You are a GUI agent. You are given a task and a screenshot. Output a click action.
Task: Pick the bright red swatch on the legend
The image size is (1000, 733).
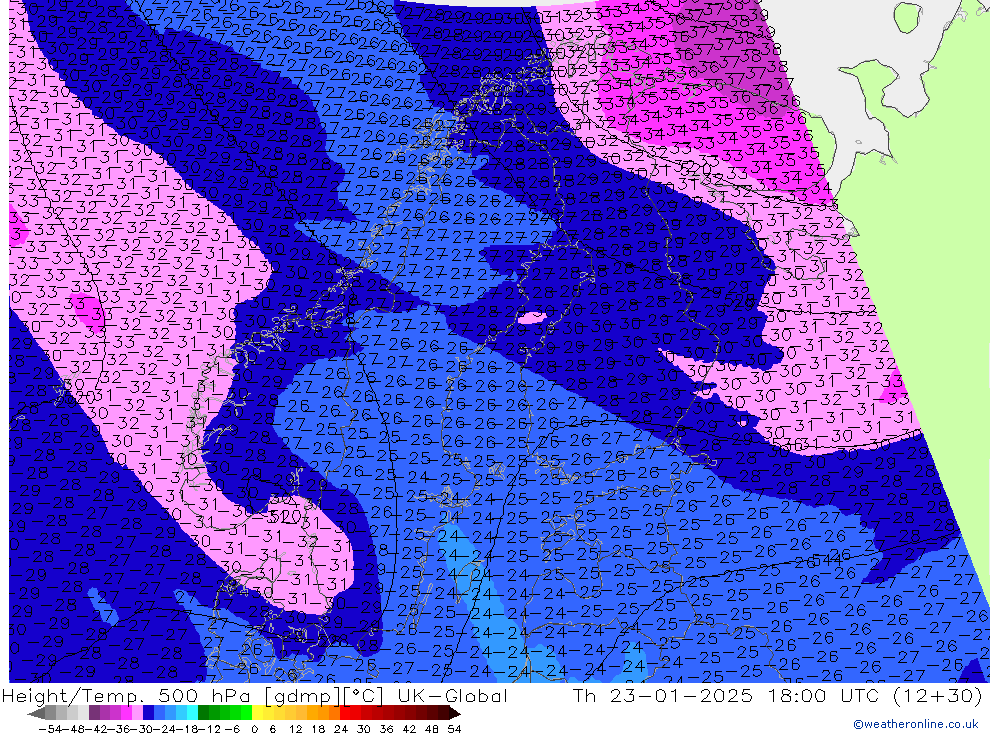click(x=345, y=714)
